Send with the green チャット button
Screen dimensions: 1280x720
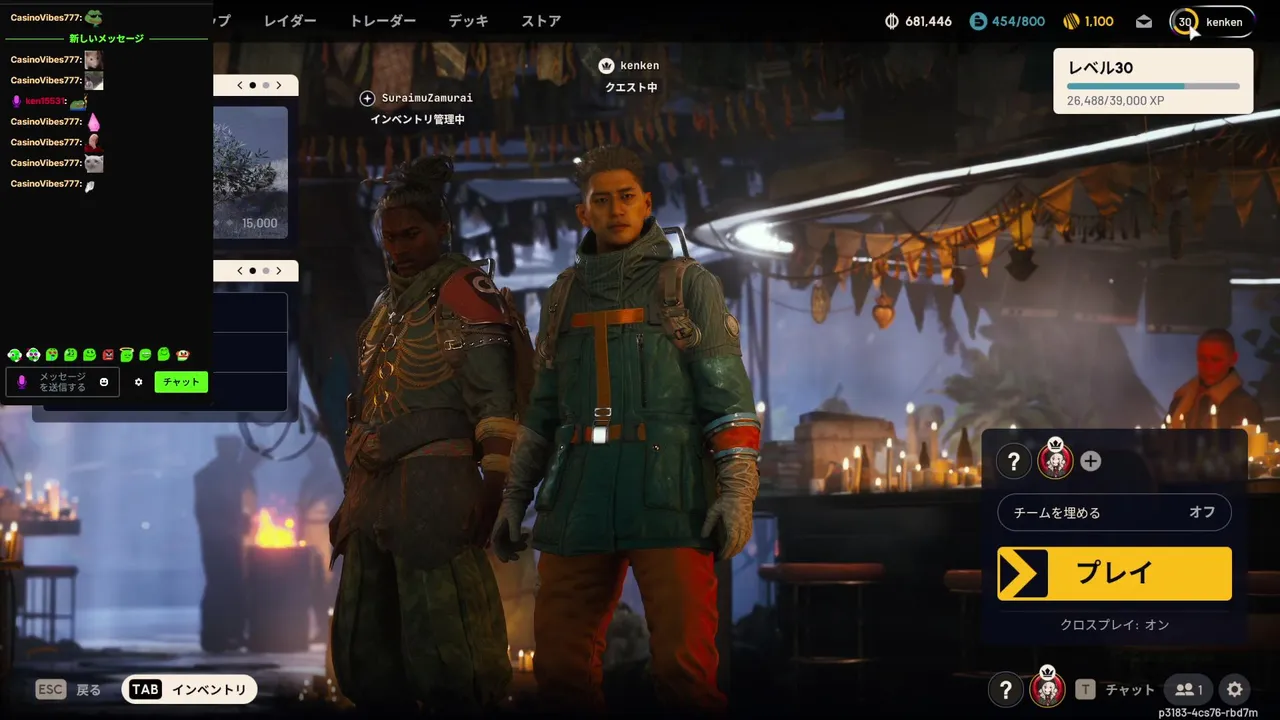pyautogui.click(x=181, y=382)
